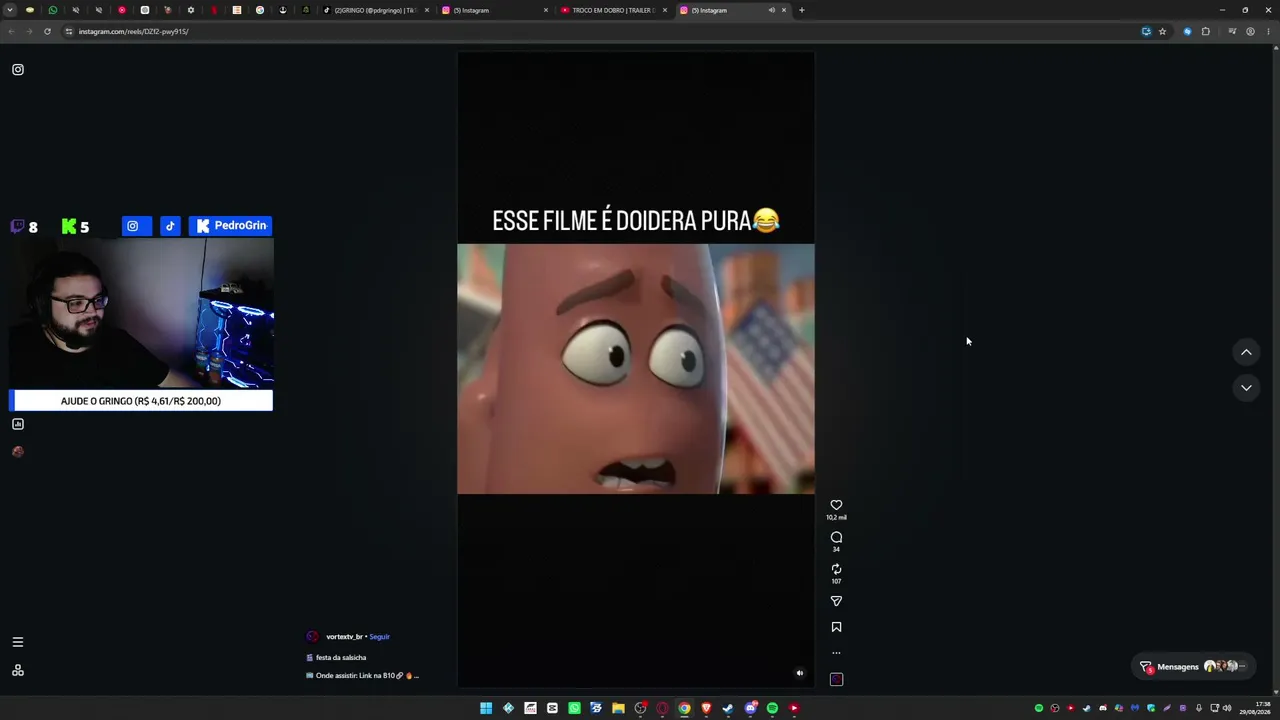Viewport: 1280px width, 720px height.
Task: Open the dashboard icon in Instagram's sidebar
Action: click(x=18, y=424)
